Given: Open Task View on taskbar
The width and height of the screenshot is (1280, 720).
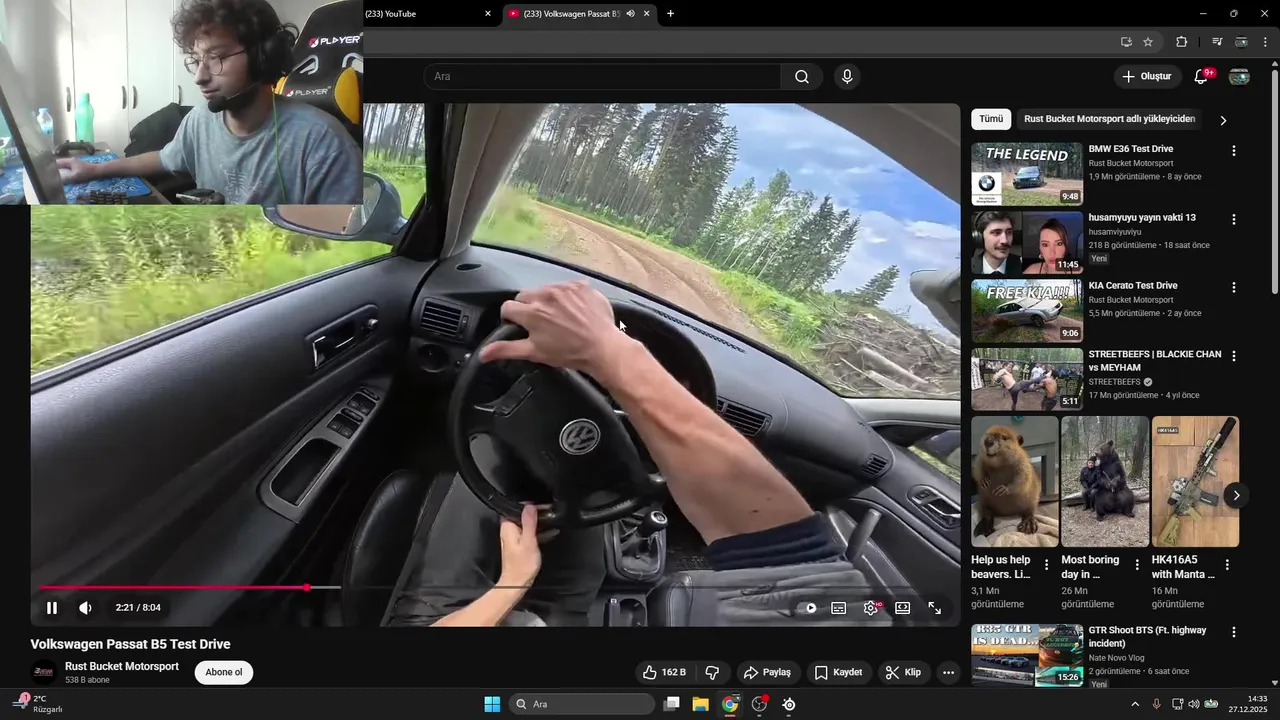Looking at the screenshot, I should tap(672, 704).
